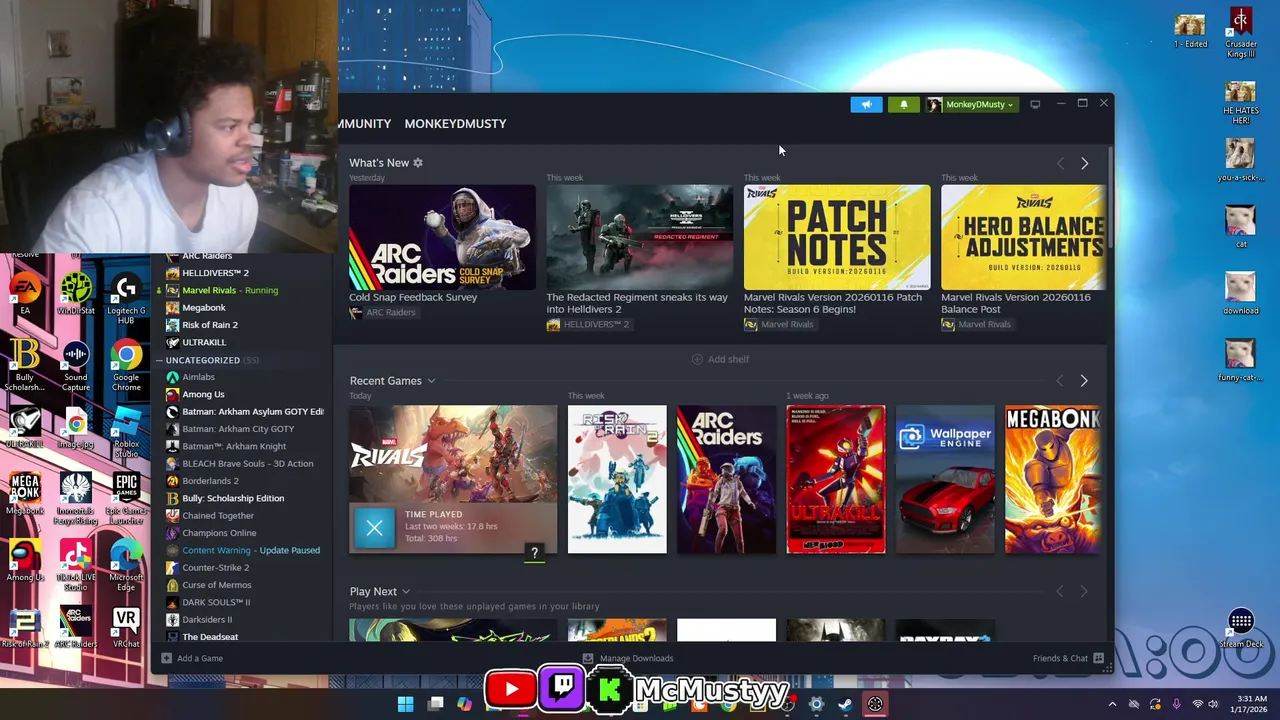The image size is (1280, 720).
Task: Advance What's New shelf with right arrow
Action: [x=1084, y=163]
